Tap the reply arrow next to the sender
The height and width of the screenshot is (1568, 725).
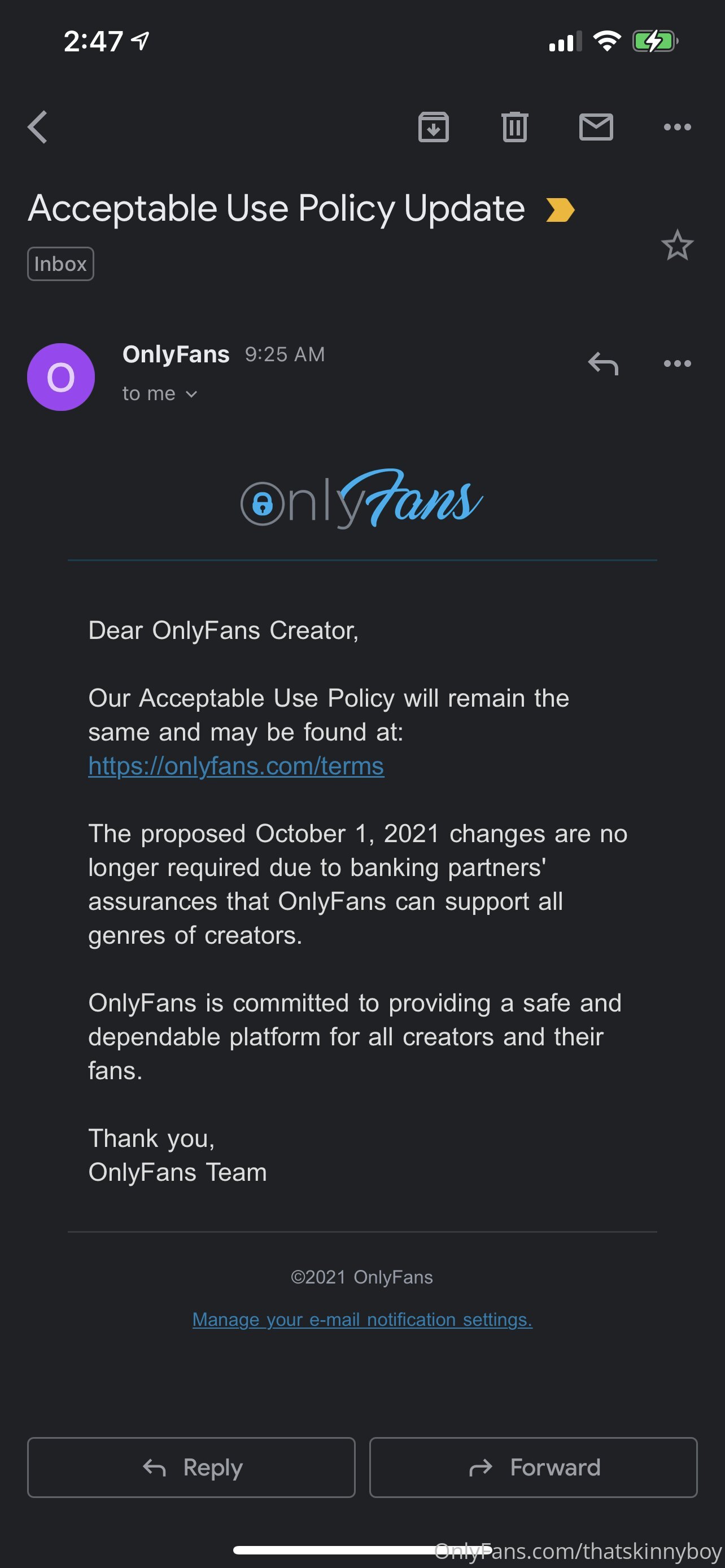[x=602, y=363]
